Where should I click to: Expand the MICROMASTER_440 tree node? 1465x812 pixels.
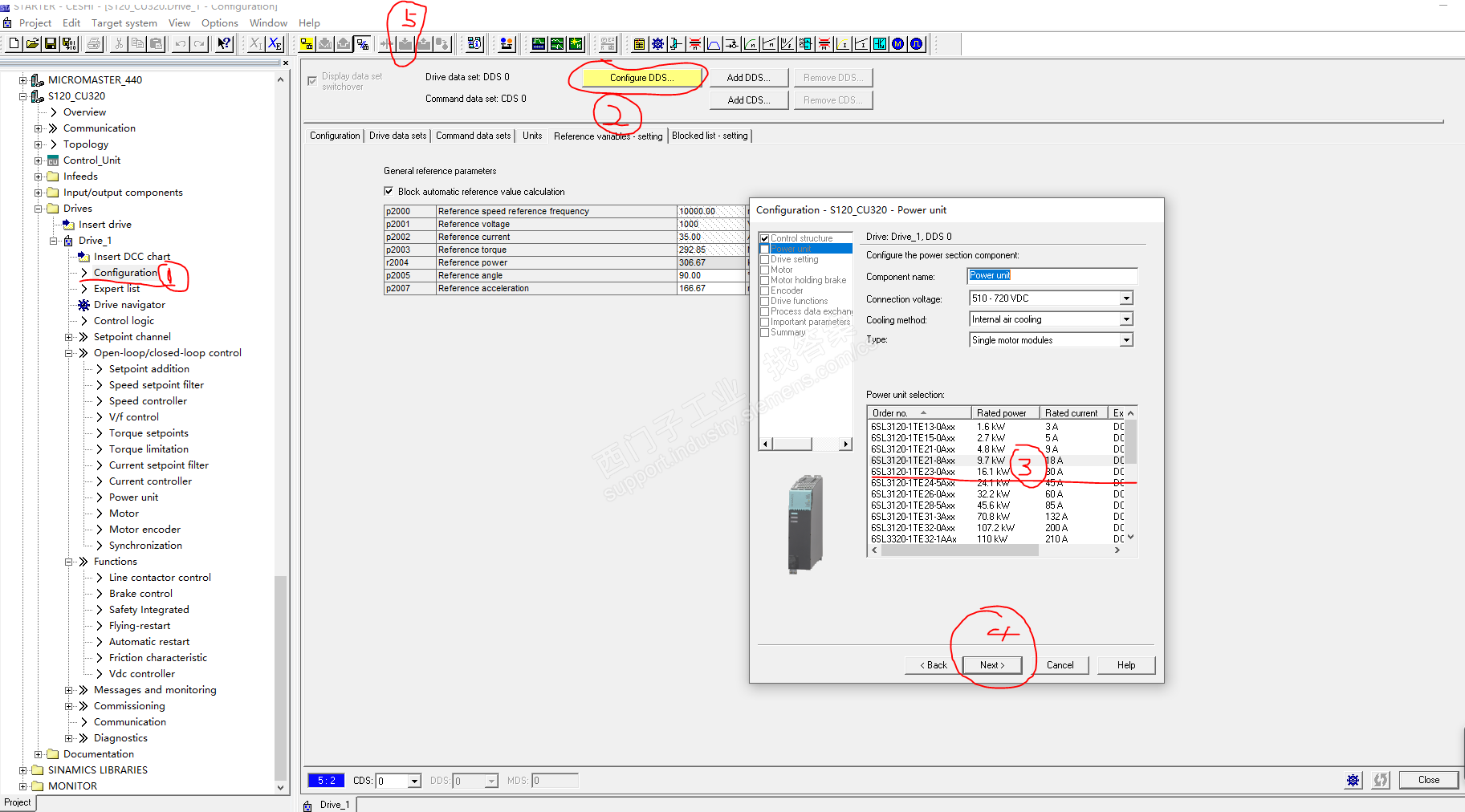click(x=23, y=80)
